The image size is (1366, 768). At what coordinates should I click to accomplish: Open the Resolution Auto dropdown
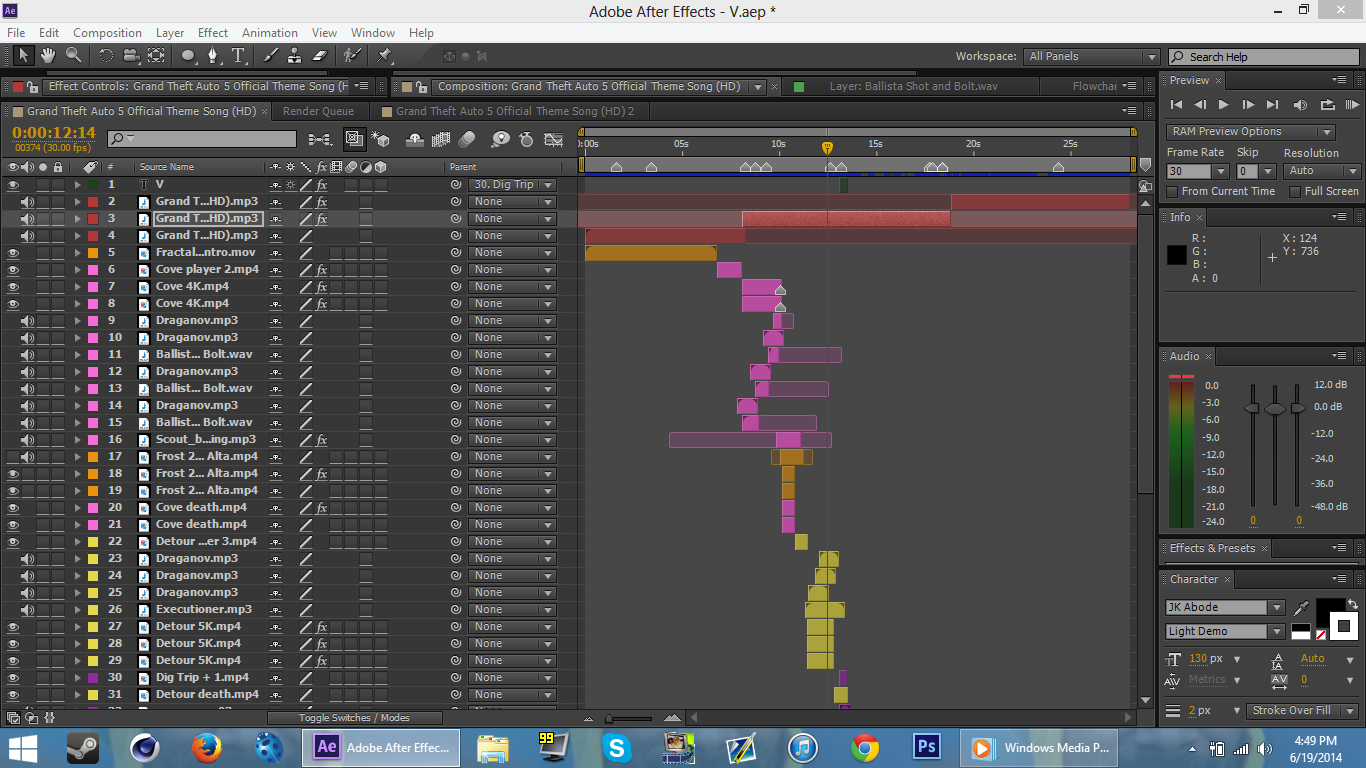click(x=1323, y=171)
